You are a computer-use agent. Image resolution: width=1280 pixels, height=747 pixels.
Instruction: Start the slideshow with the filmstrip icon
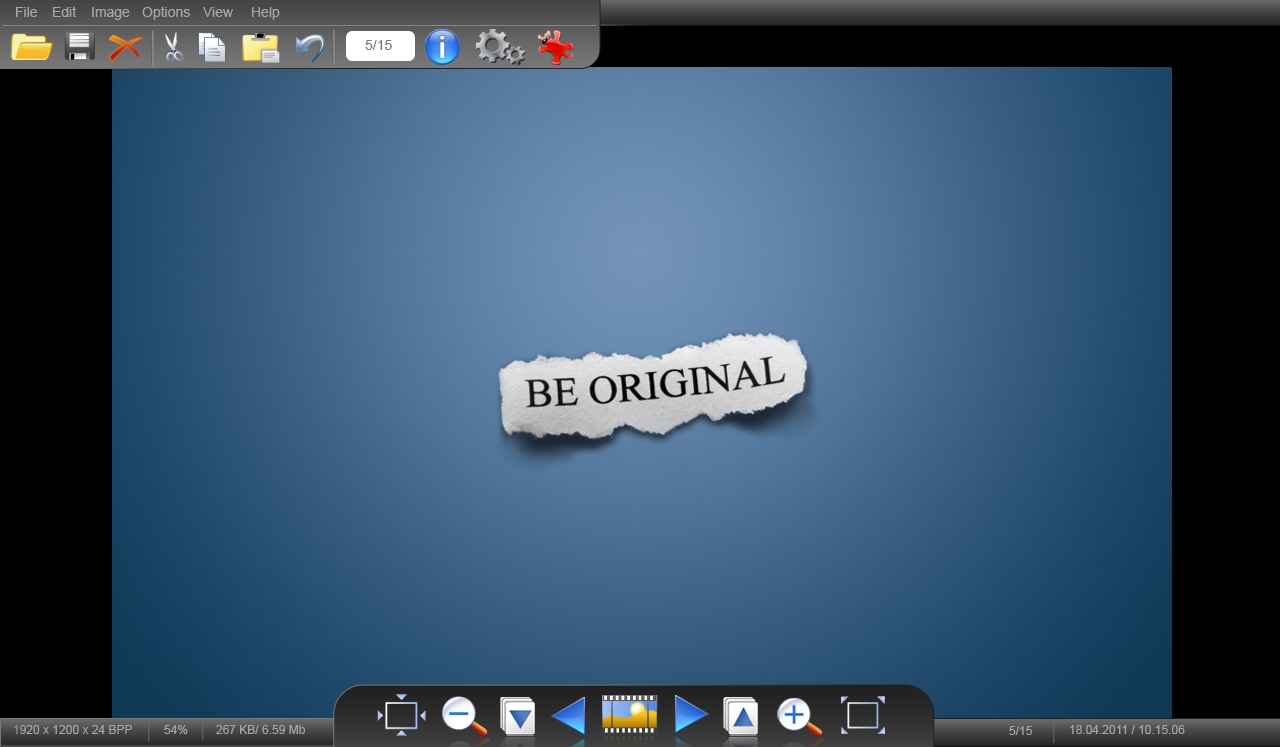pos(629,714)
